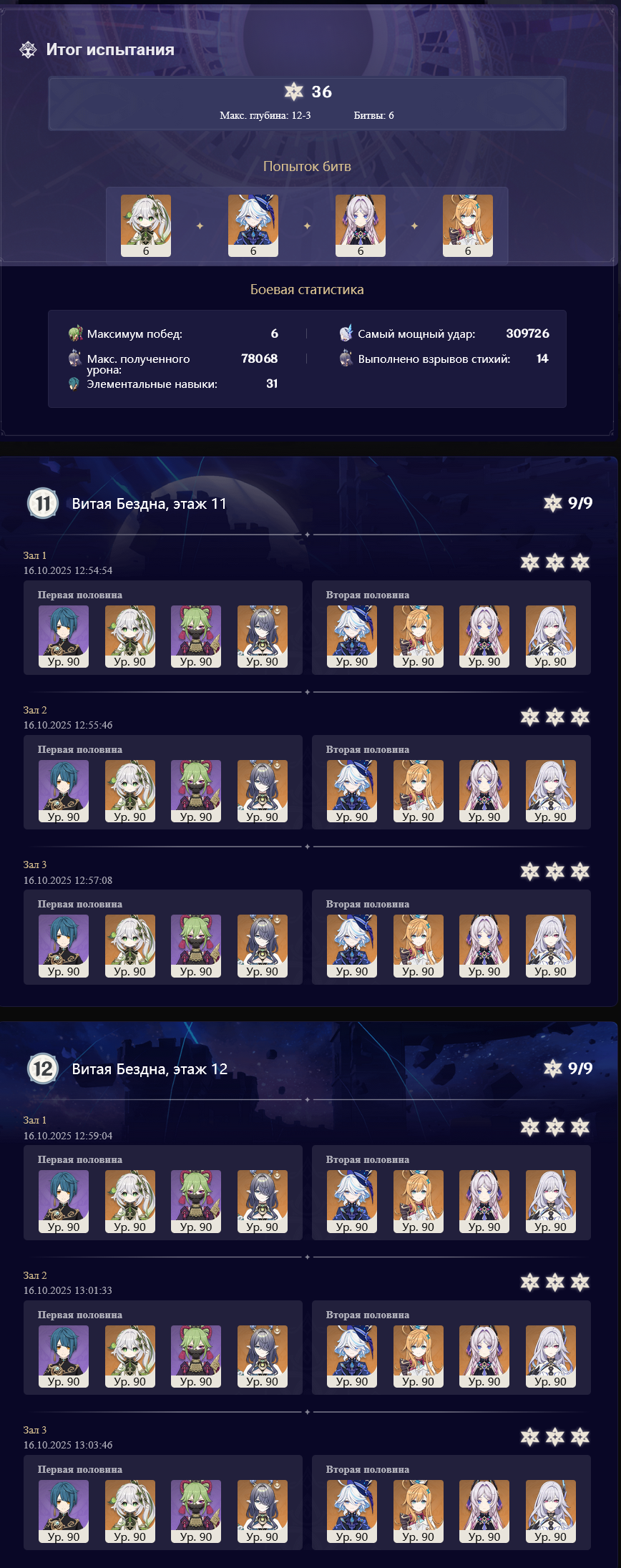Click the Элементальные навыки icon

click(74, 384)
